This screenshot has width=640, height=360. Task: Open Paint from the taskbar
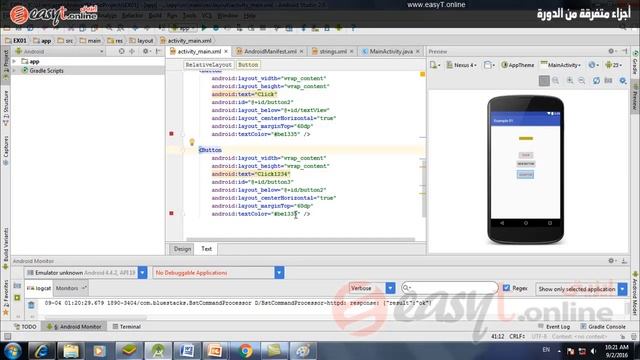303,351
